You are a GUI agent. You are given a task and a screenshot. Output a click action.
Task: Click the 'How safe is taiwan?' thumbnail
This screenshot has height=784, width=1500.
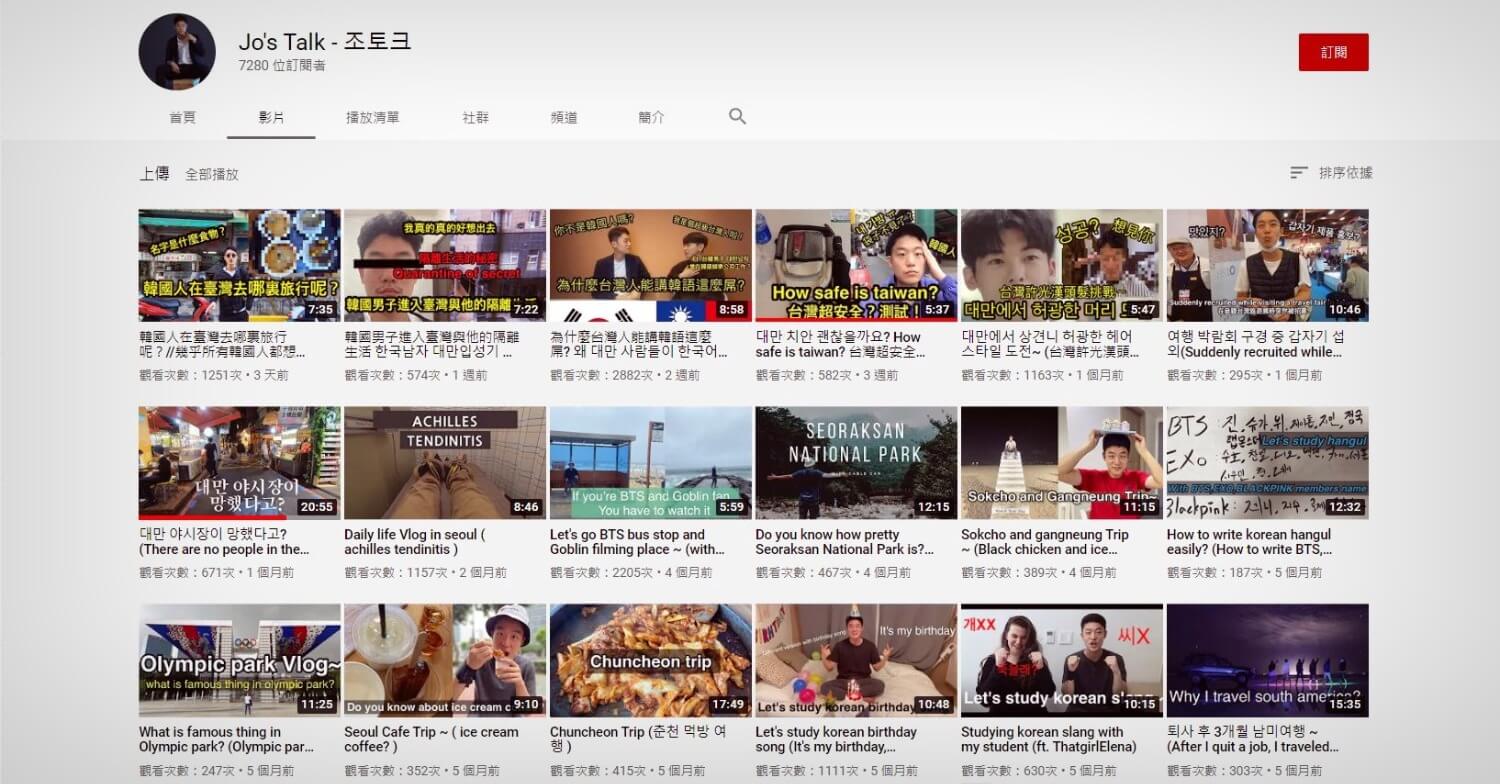tap(855, 263)
